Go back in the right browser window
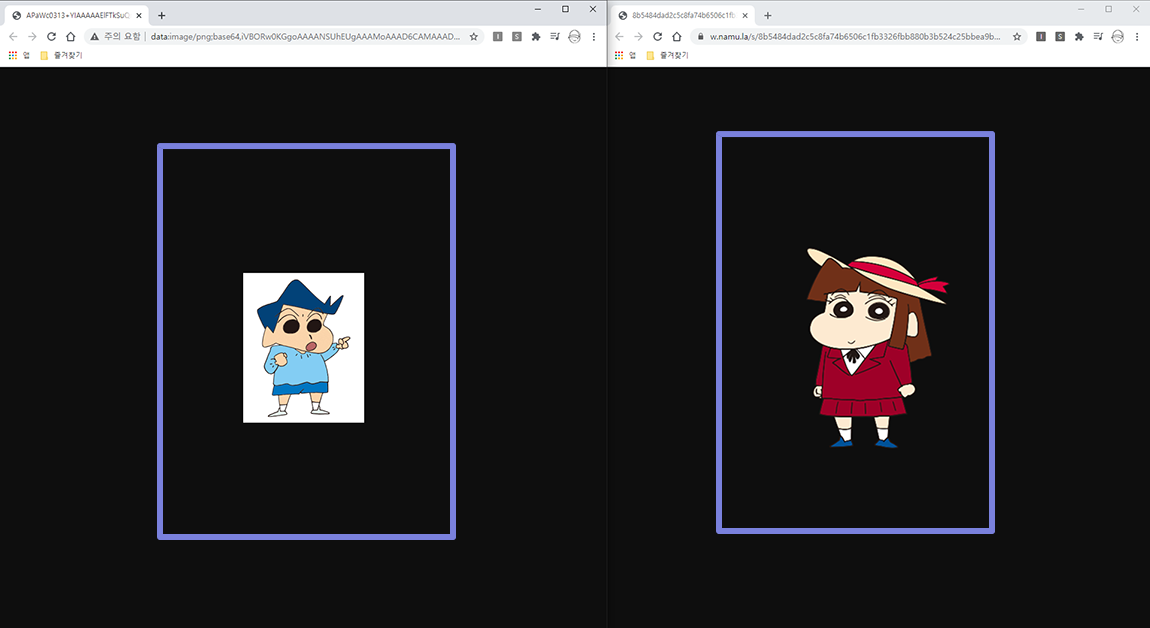 click(619, 37)
